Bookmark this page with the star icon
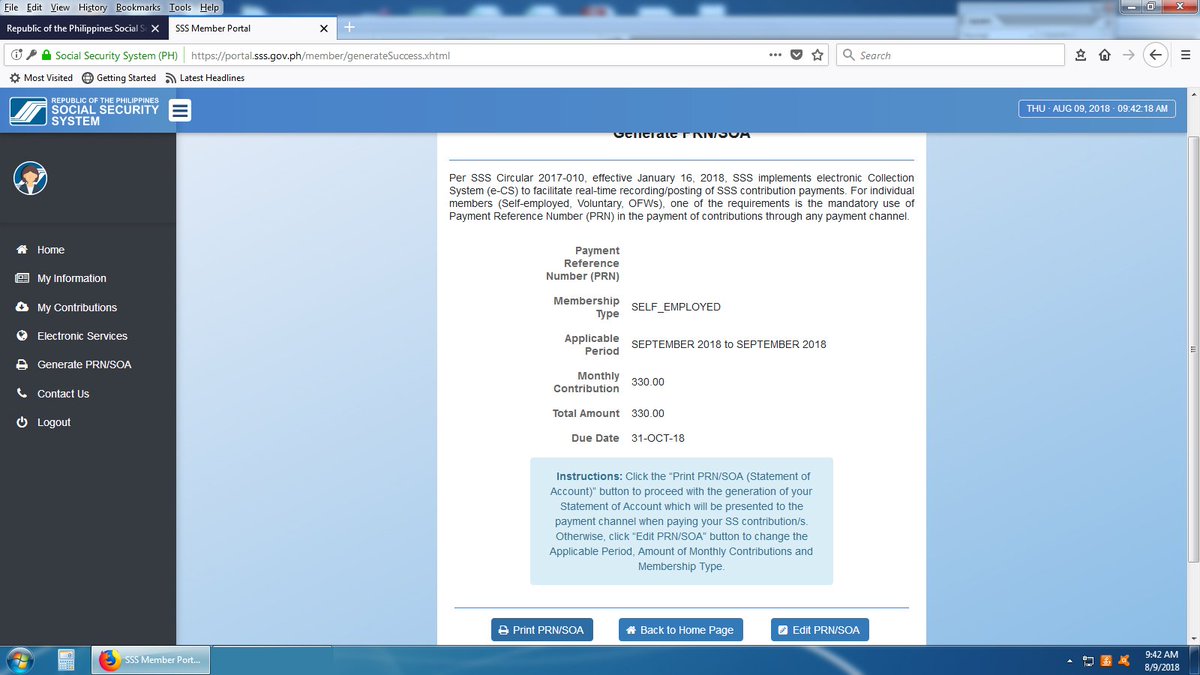 click(x=818, y=55)
